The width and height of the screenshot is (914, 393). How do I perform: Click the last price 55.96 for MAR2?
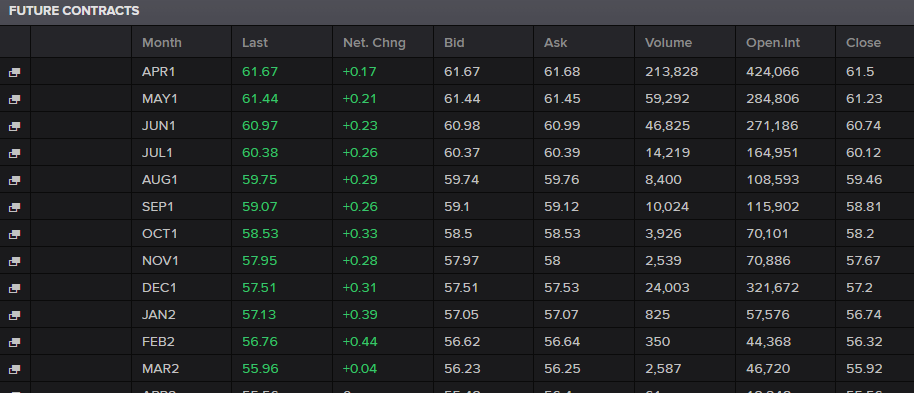tap(260, 369)
